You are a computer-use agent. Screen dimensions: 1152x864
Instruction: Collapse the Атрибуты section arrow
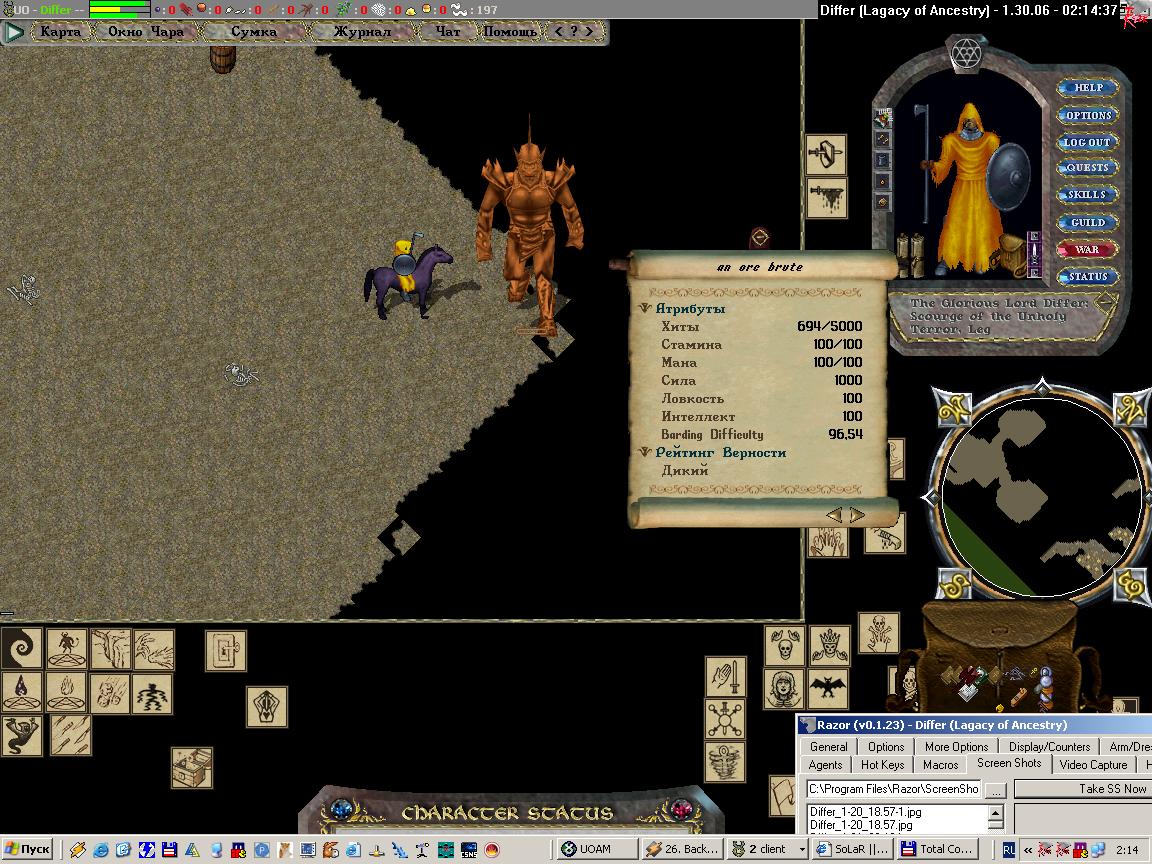point(646,309)
